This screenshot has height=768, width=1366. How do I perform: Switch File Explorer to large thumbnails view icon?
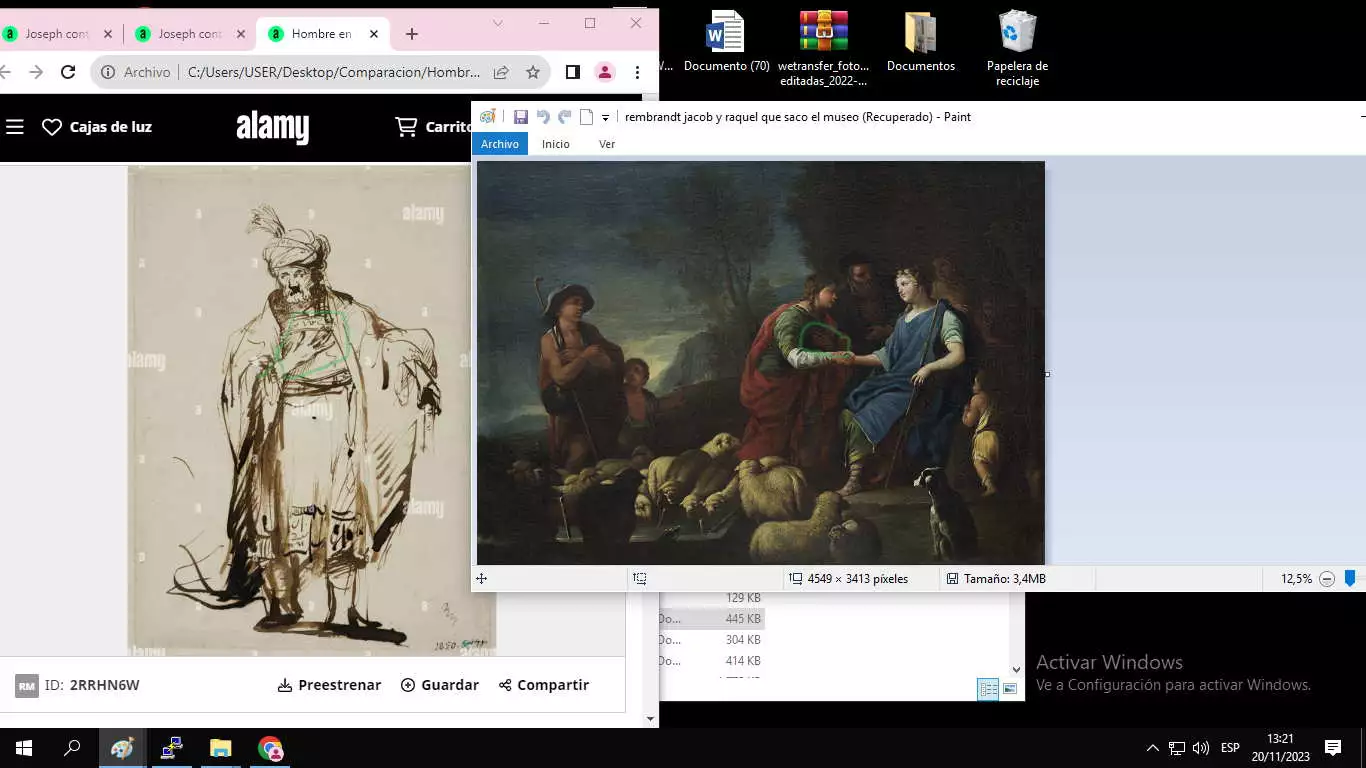[1010, 689]
